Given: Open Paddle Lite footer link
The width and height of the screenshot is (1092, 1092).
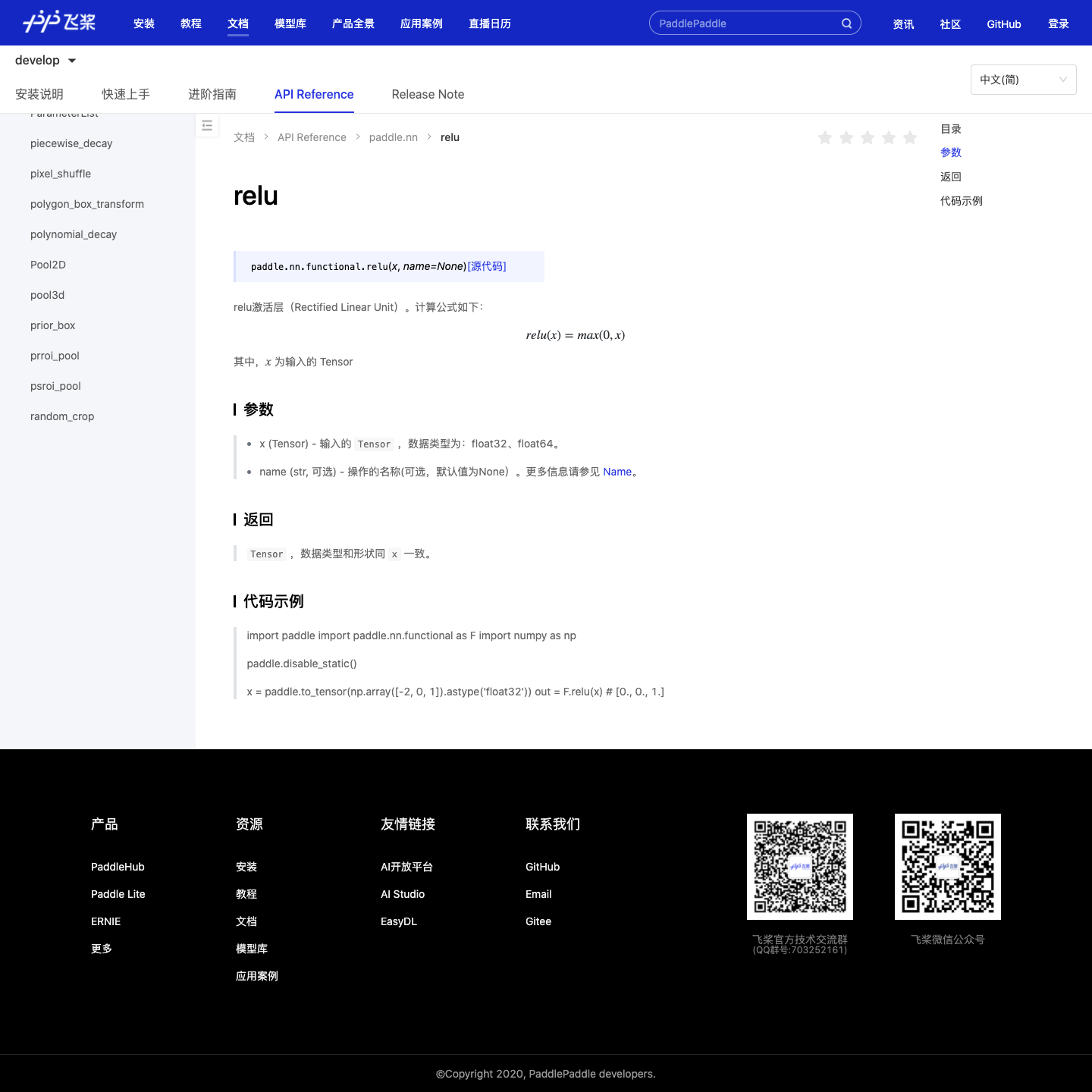Looking at the screenshot, I should click(118, 894).
